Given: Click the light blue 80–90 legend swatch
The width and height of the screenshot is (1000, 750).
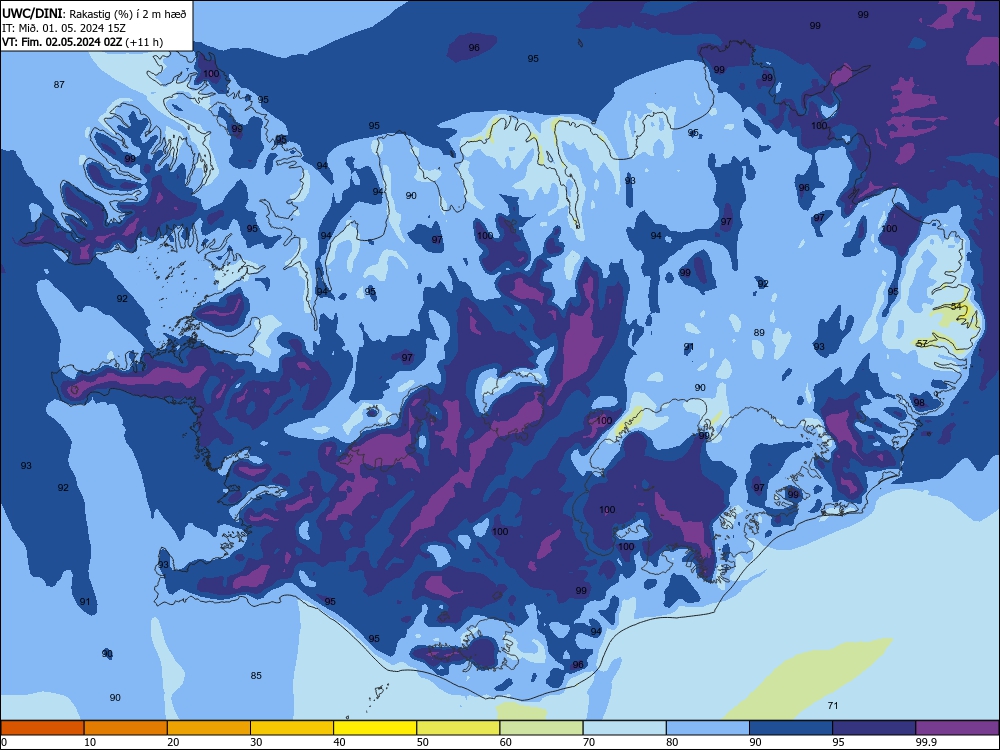Looking at the screenshot, I should click(708, 728).
